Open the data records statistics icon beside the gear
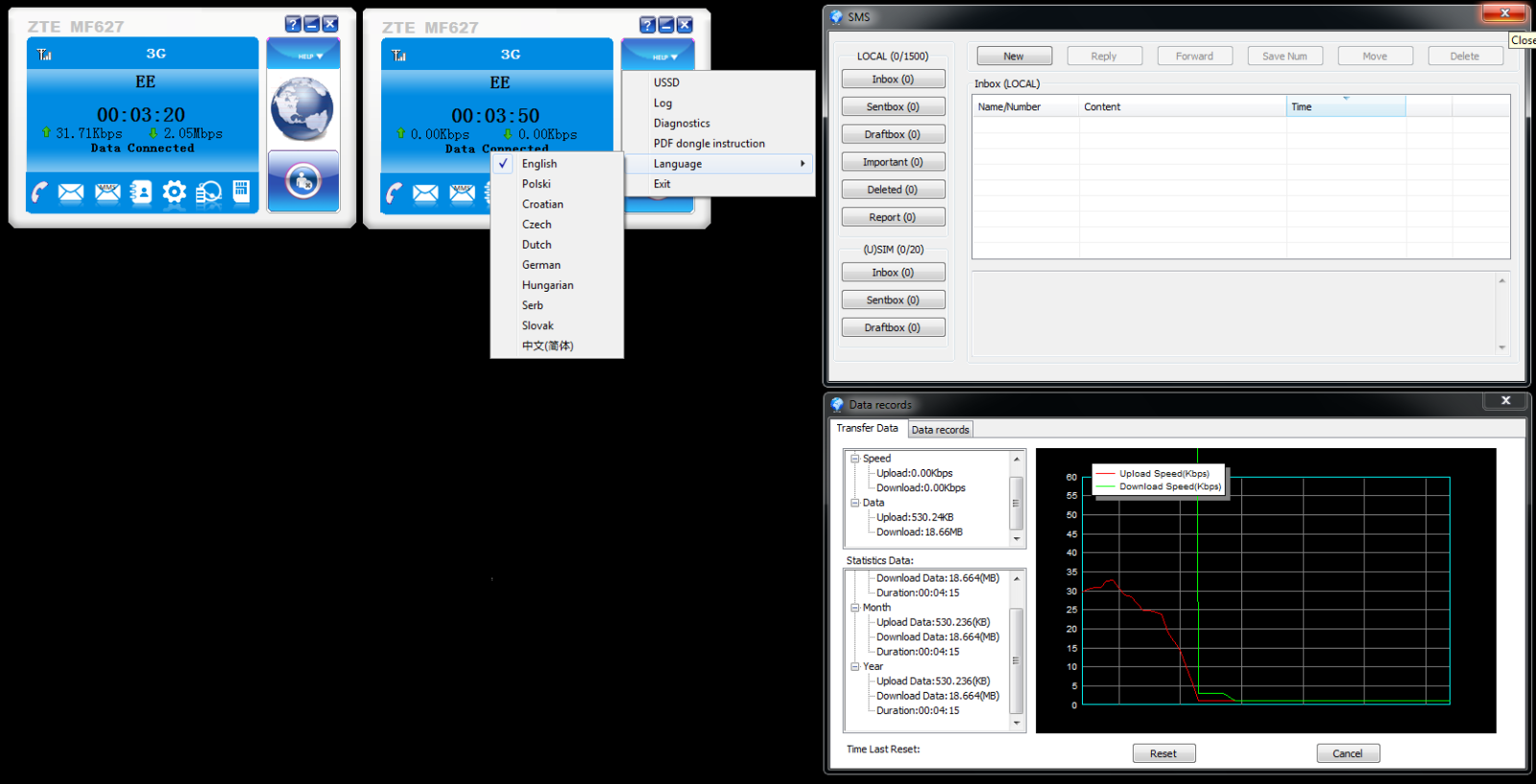 [x=208, y=193]
